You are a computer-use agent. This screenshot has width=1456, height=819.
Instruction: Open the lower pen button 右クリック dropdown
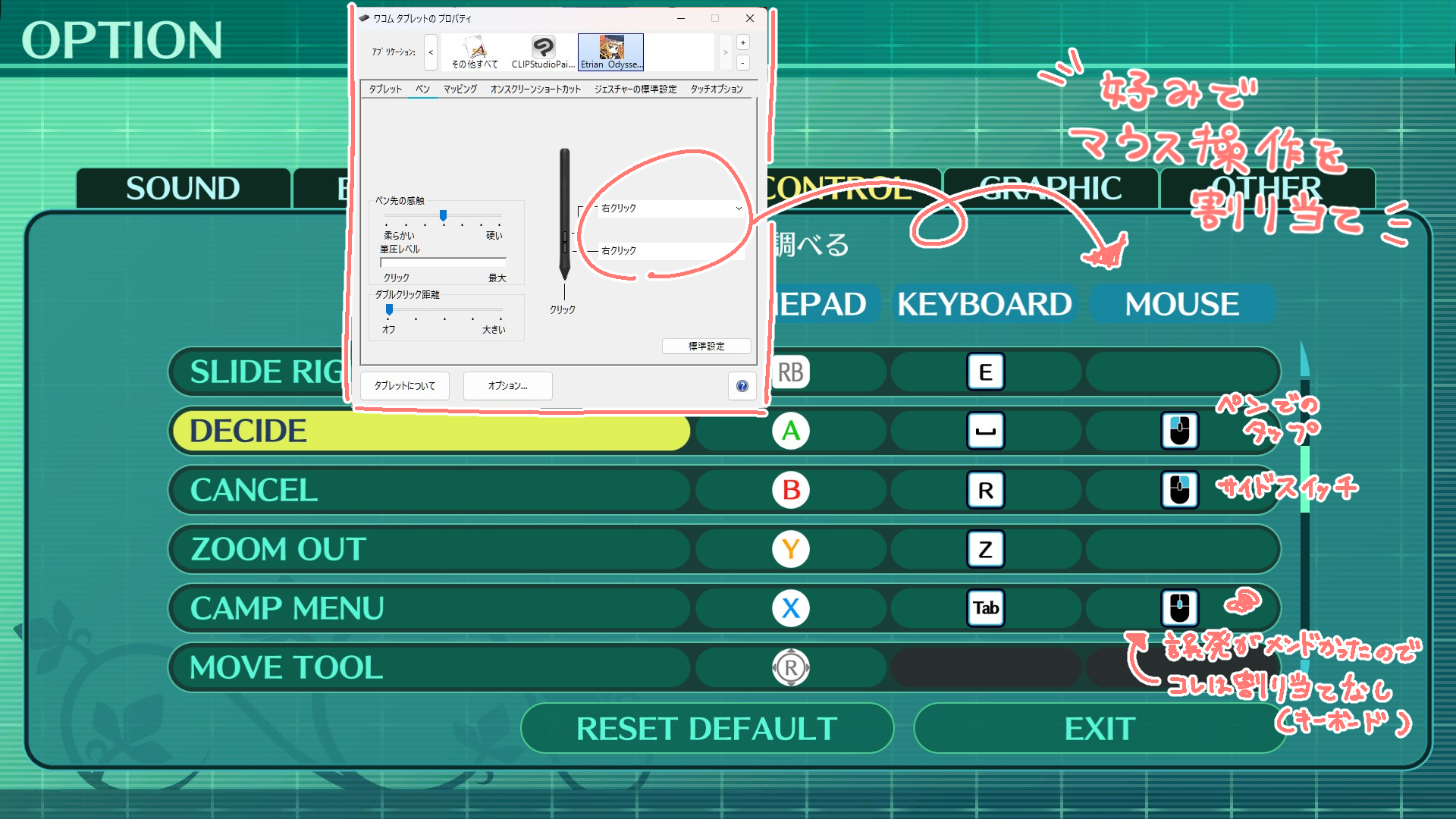point(671,250)
